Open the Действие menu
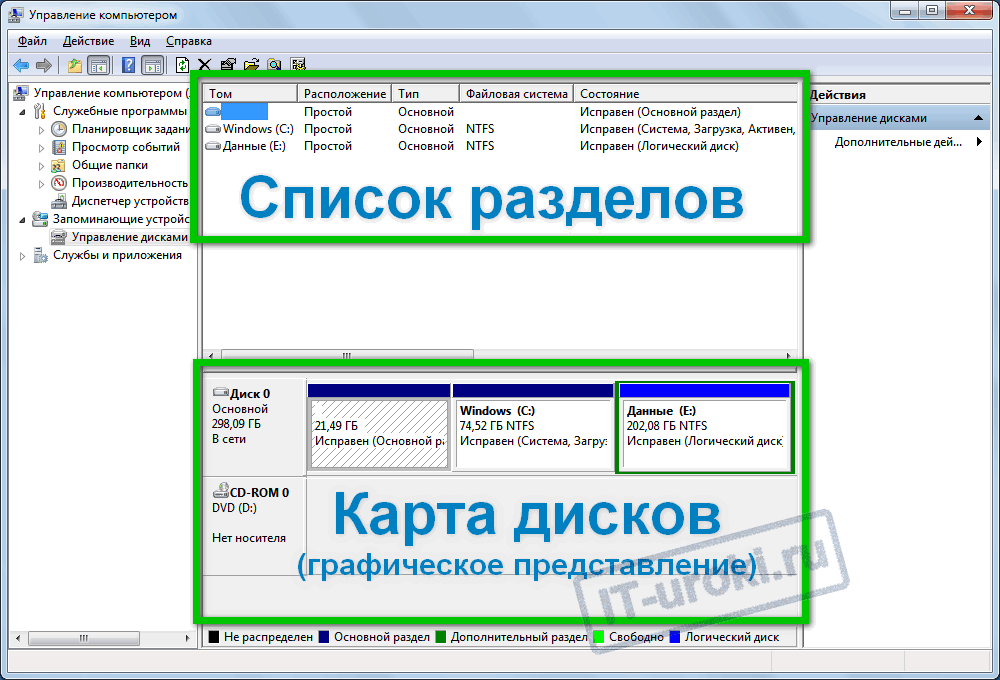Image resolution: width=1000 pixels, height=680 pixels. click(88, 41)
